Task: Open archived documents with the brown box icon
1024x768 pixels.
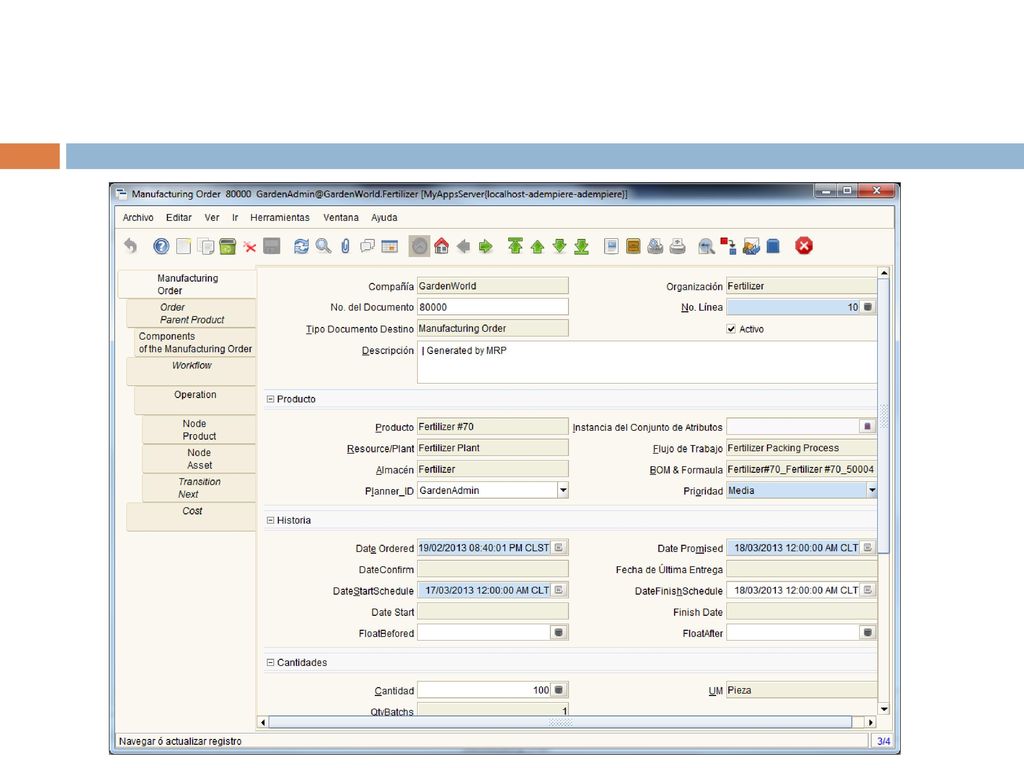Action: point(633,246)
